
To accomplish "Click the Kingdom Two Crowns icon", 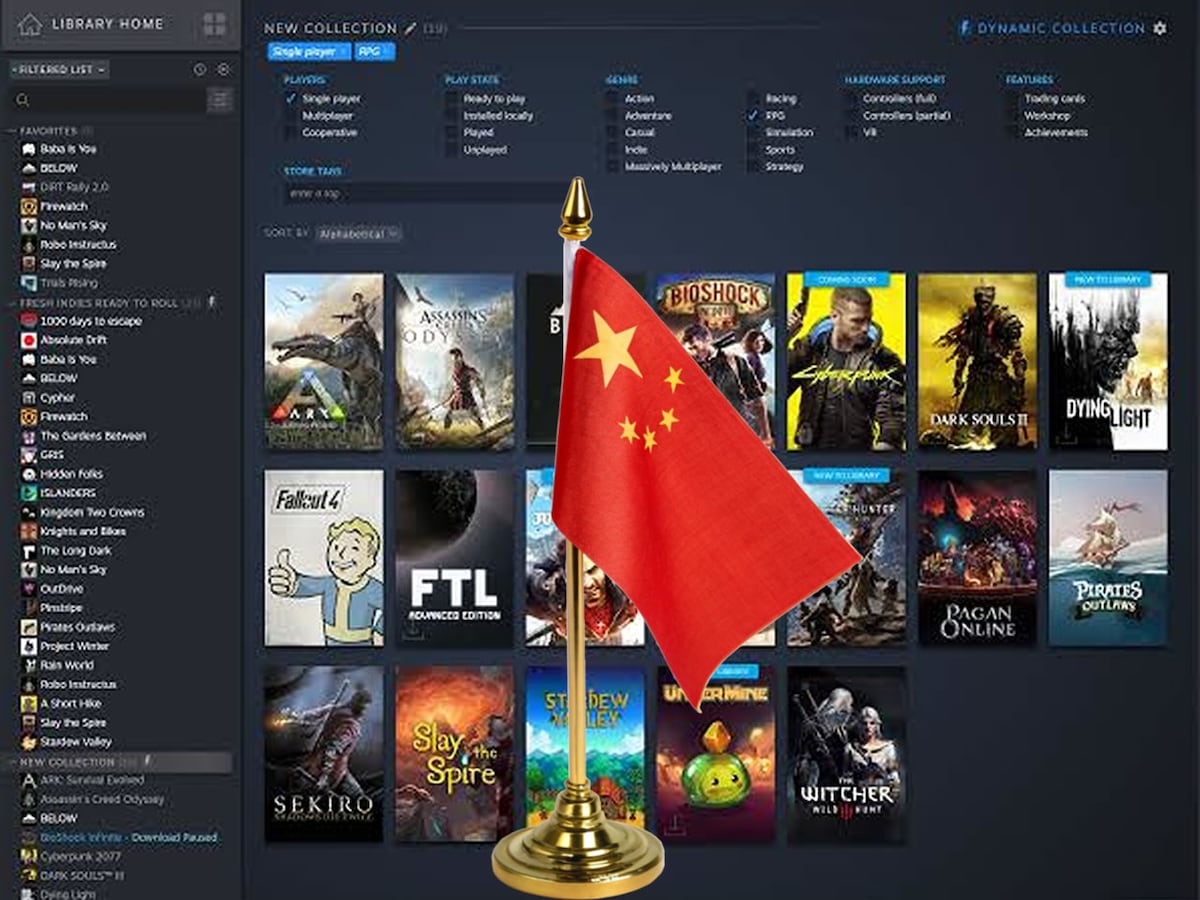I will (28, 512).
